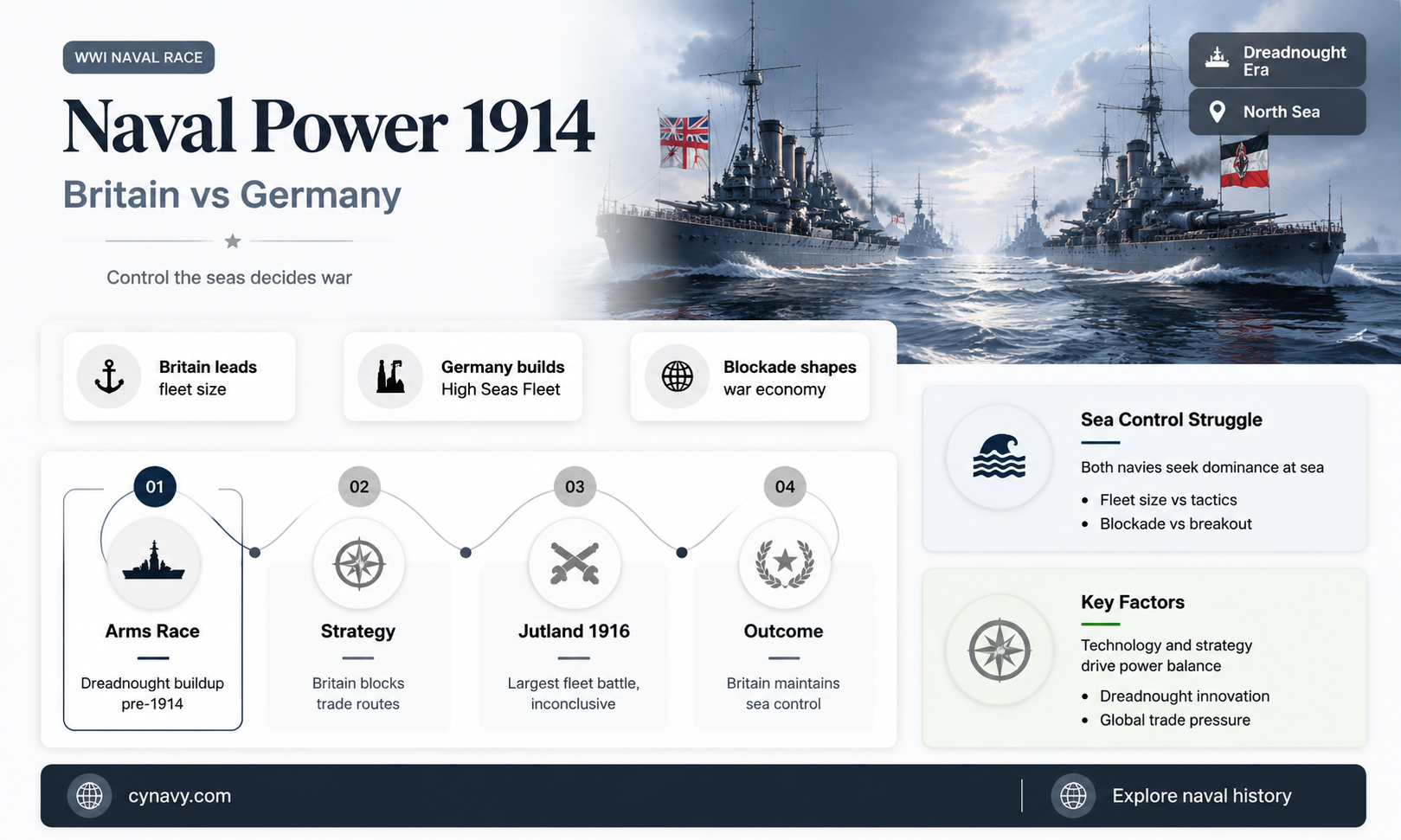Viewport: 1401px width, 840px height.
Task: Click the Britain maintains sea control text
Action: [783, 694]
